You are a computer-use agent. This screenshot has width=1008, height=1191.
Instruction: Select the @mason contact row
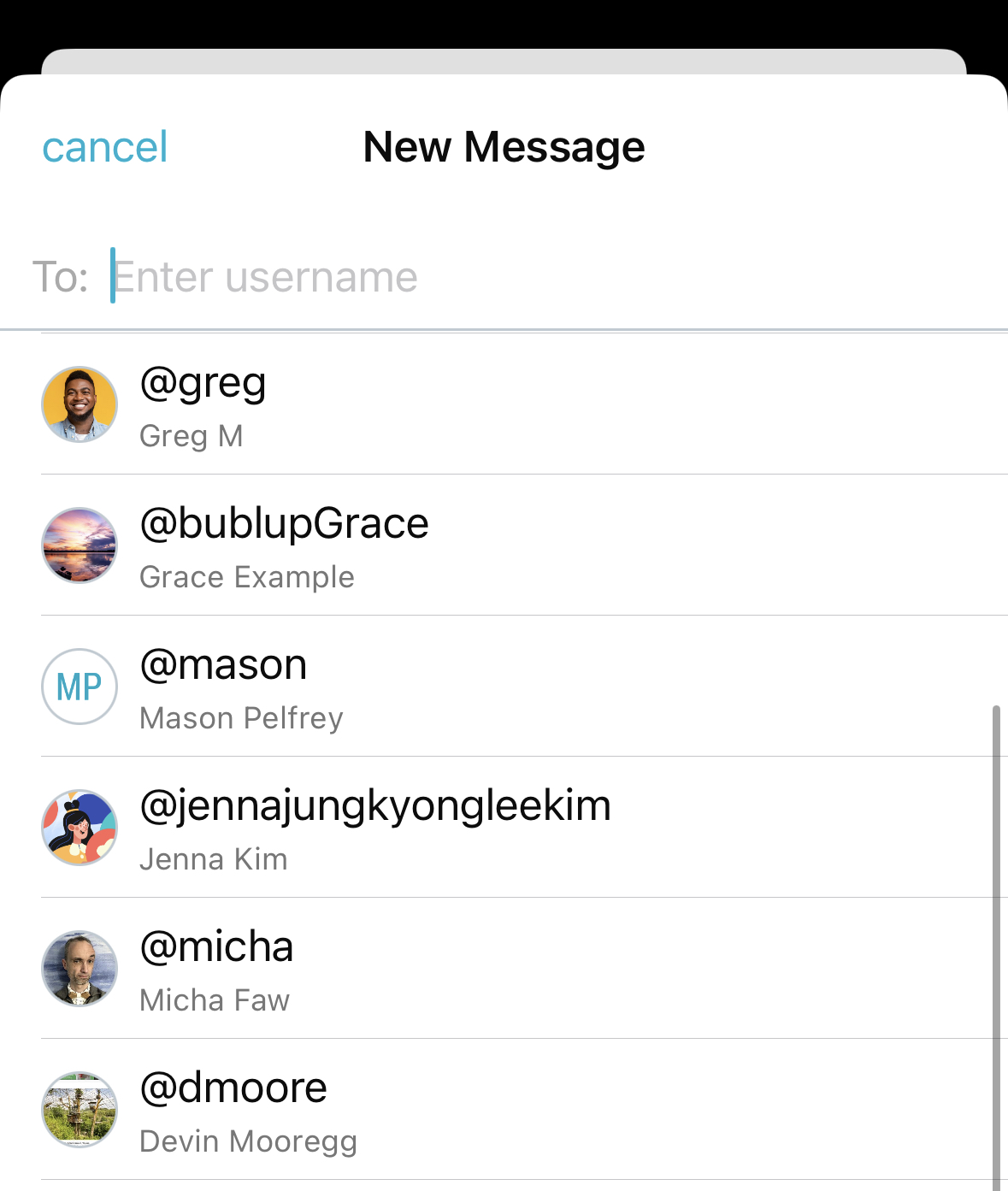click(x=524, y=687)
